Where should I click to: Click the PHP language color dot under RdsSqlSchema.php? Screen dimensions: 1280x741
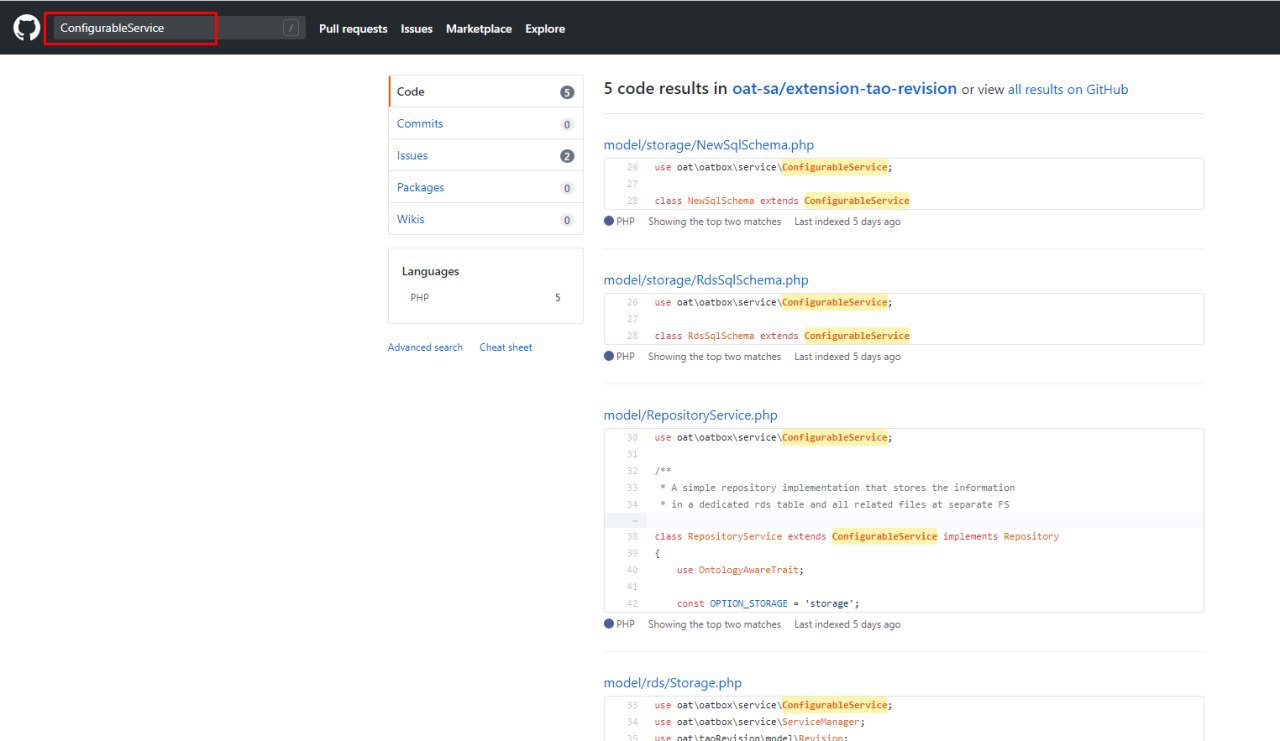click(609, 356)
